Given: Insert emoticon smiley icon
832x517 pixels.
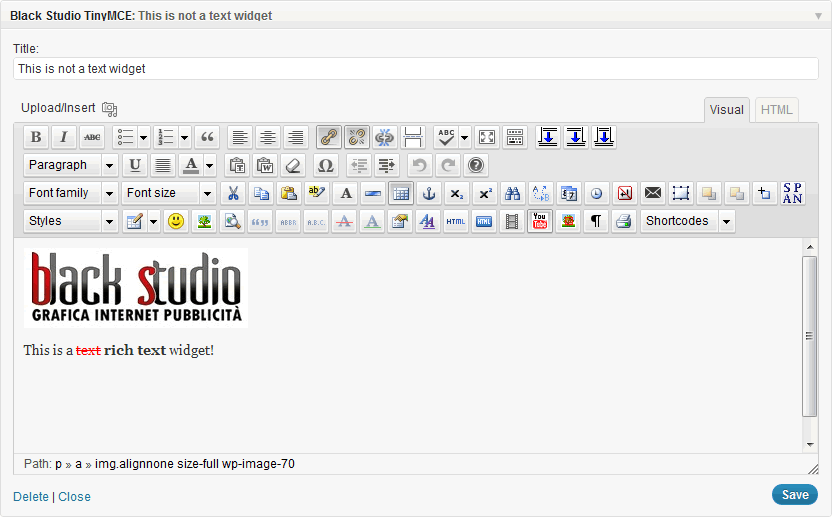Looking at the screenshot, I should [x=176, y=221].
